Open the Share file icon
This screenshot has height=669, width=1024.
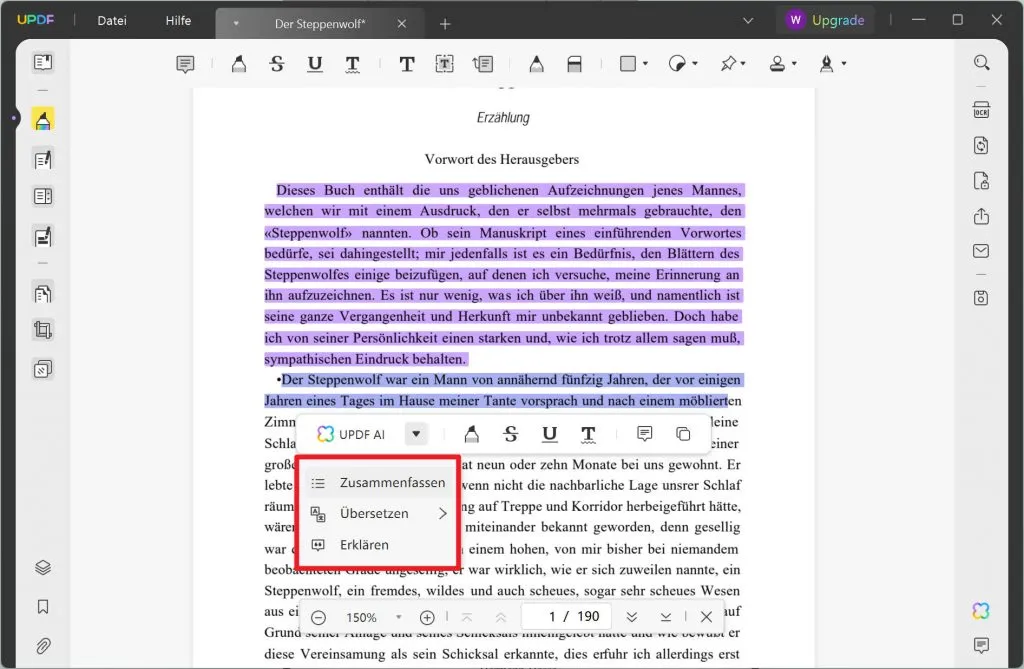click(x=982, y=216)
